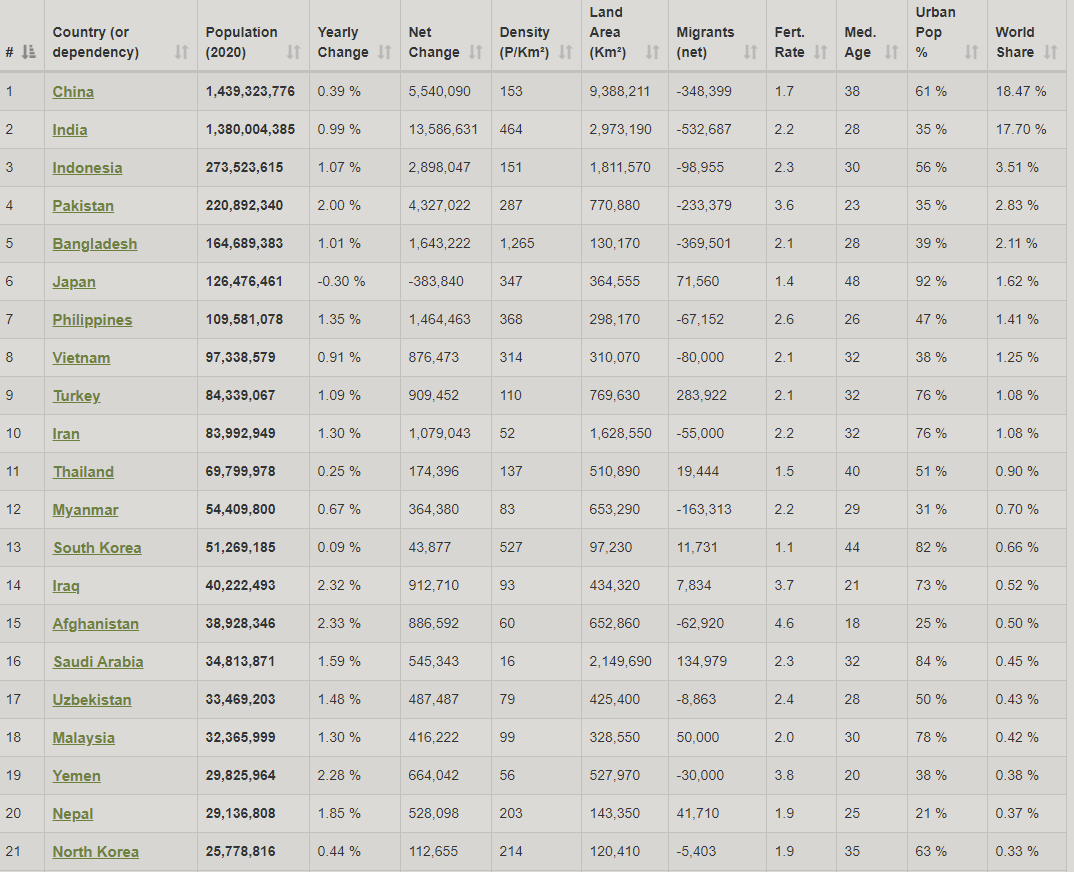
Task: Follow the Nepal link
Action: pyautogui.click(x=73, y=814)
